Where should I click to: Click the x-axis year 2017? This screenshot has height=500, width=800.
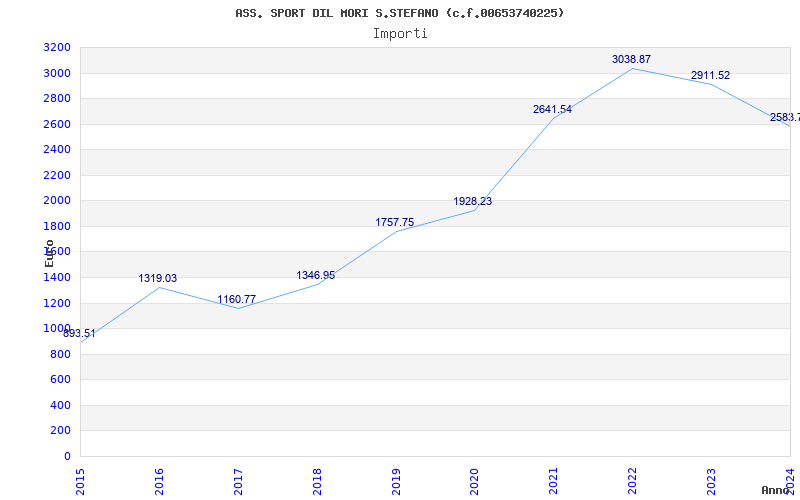[x=238, y=481]
